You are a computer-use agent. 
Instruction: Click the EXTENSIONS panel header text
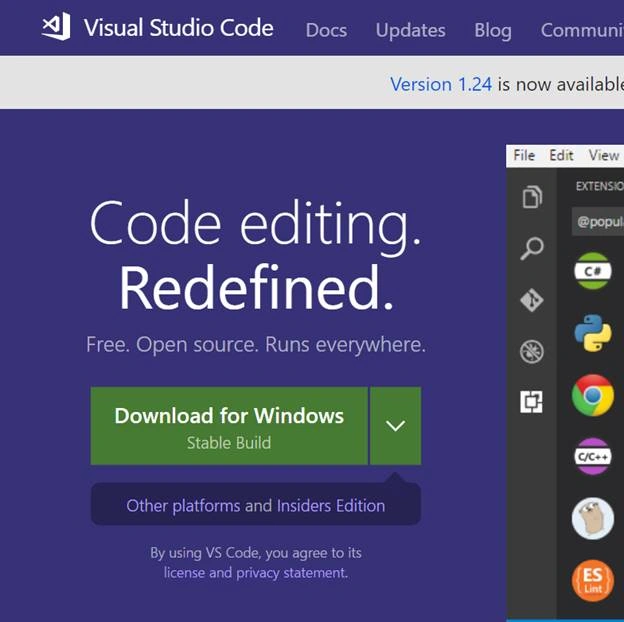coord(600,186)
